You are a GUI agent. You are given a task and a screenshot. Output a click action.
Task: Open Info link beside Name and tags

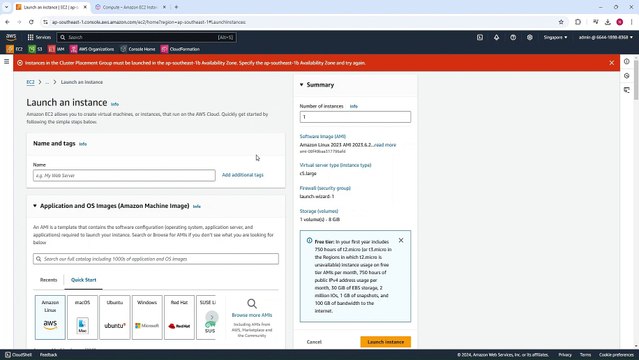point(83,144)
